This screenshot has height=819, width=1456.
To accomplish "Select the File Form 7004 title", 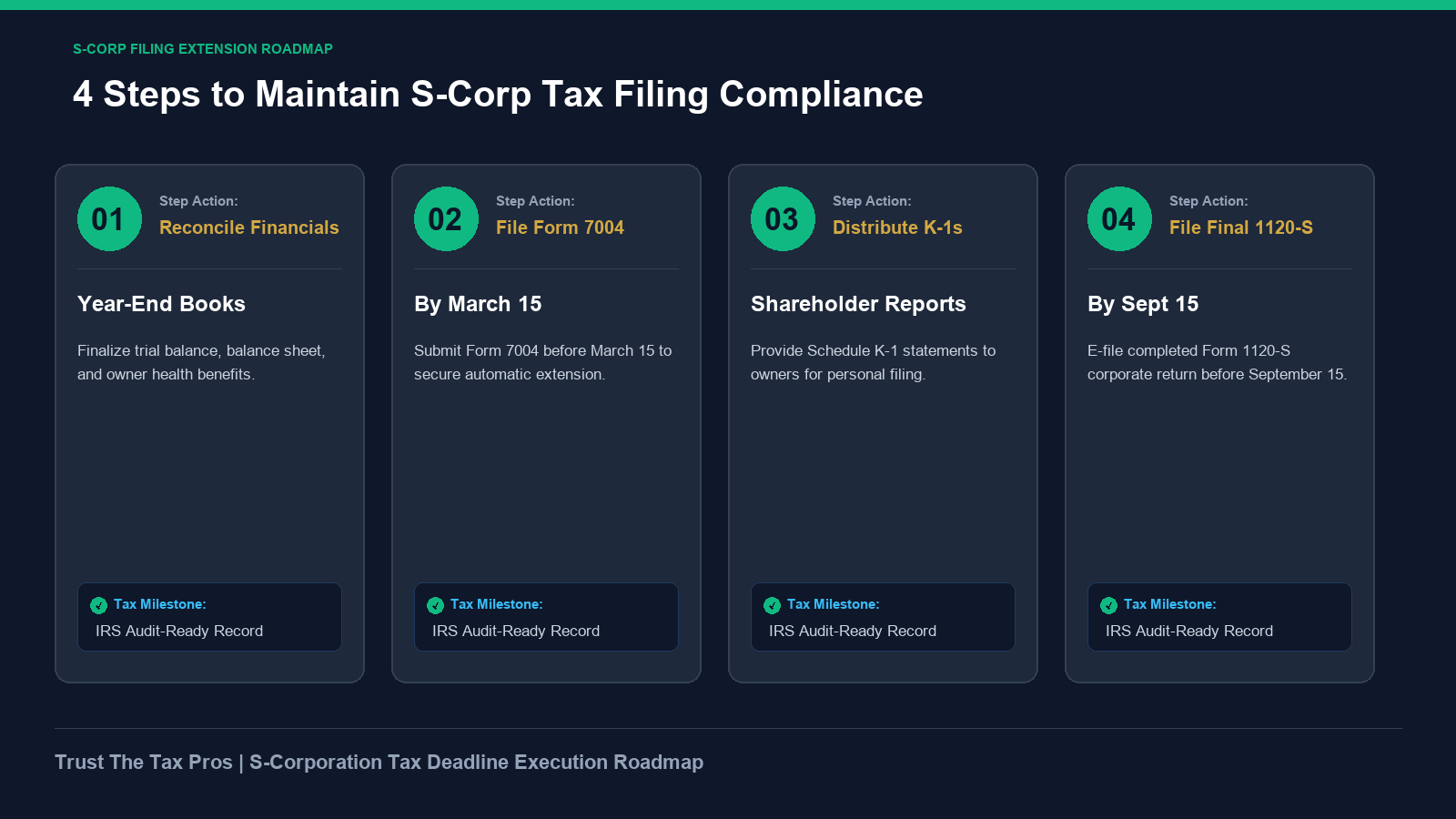I will click(560, 227).
